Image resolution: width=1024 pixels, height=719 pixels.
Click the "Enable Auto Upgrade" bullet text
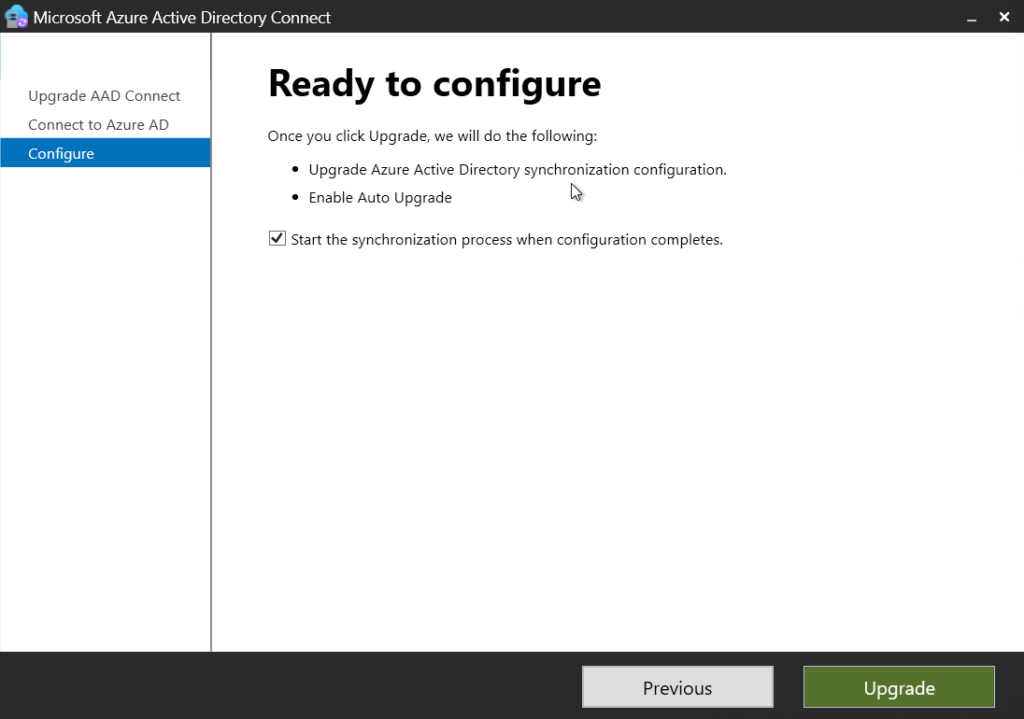tap(380, 197)
